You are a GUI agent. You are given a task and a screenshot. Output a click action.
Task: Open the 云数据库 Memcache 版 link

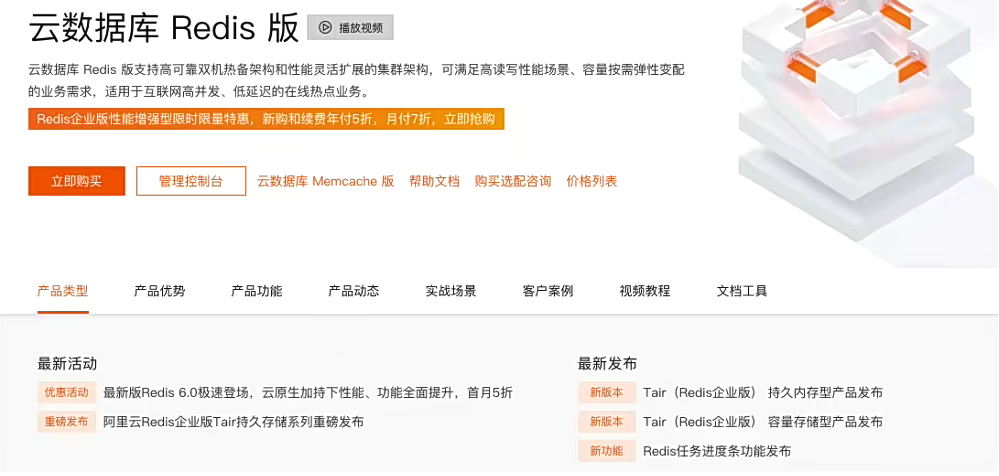pyautogui.click(x=326, y=181)
